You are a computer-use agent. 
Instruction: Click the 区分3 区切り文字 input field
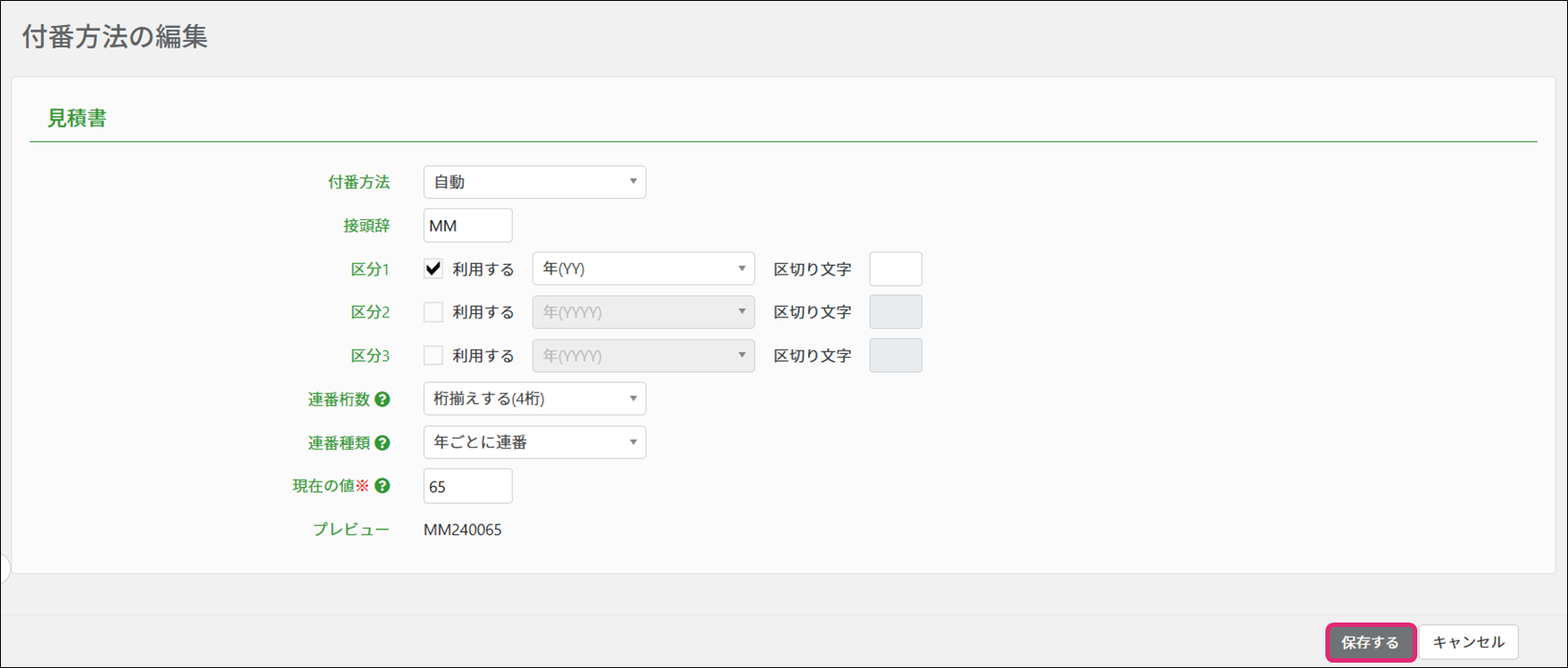click(895, 355)
